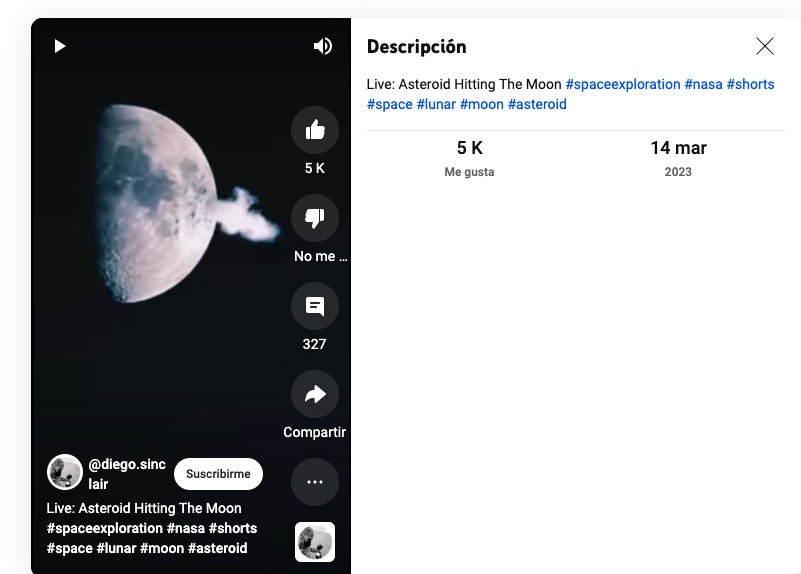This screenshot has width=801, height=574.
Task: Go to the @diego.sinclair channel name
Action: (126, 474)
